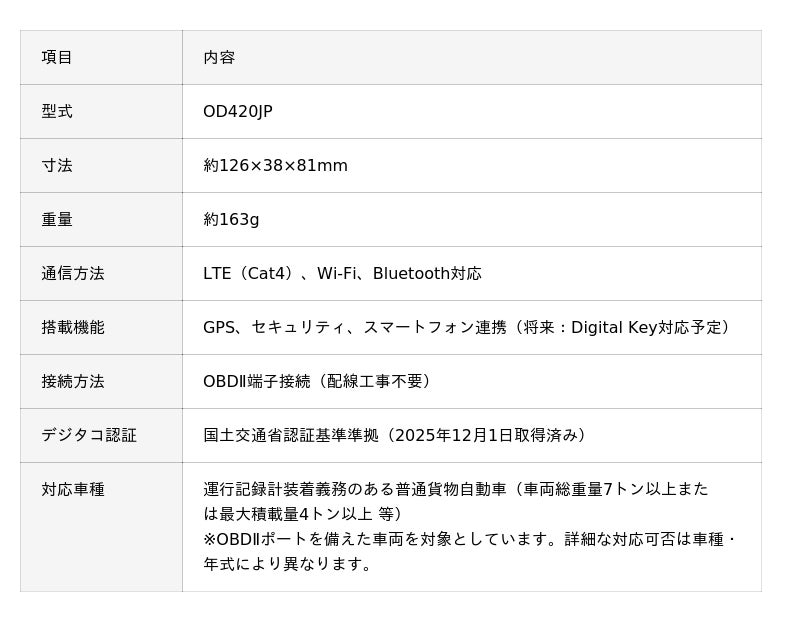The height and width of the screenshot is (622, 800).
Task: Select the 搭載機能 row label
Action: click(x=73, y=328)
